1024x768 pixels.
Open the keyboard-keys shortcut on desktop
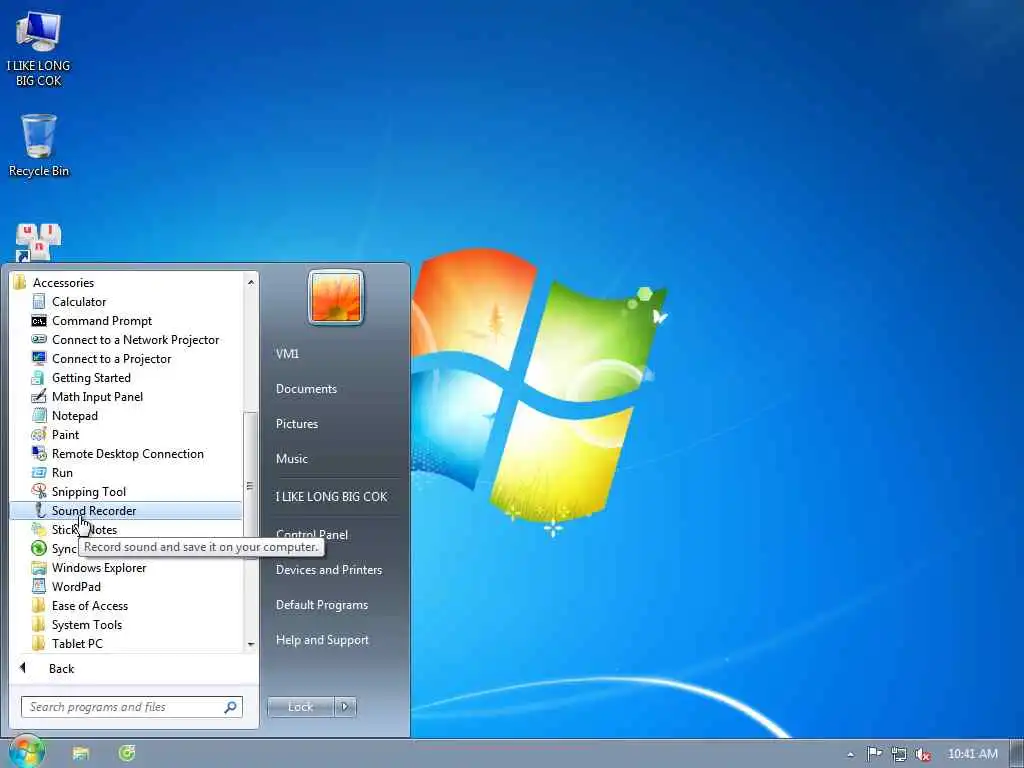click(38, 242)
